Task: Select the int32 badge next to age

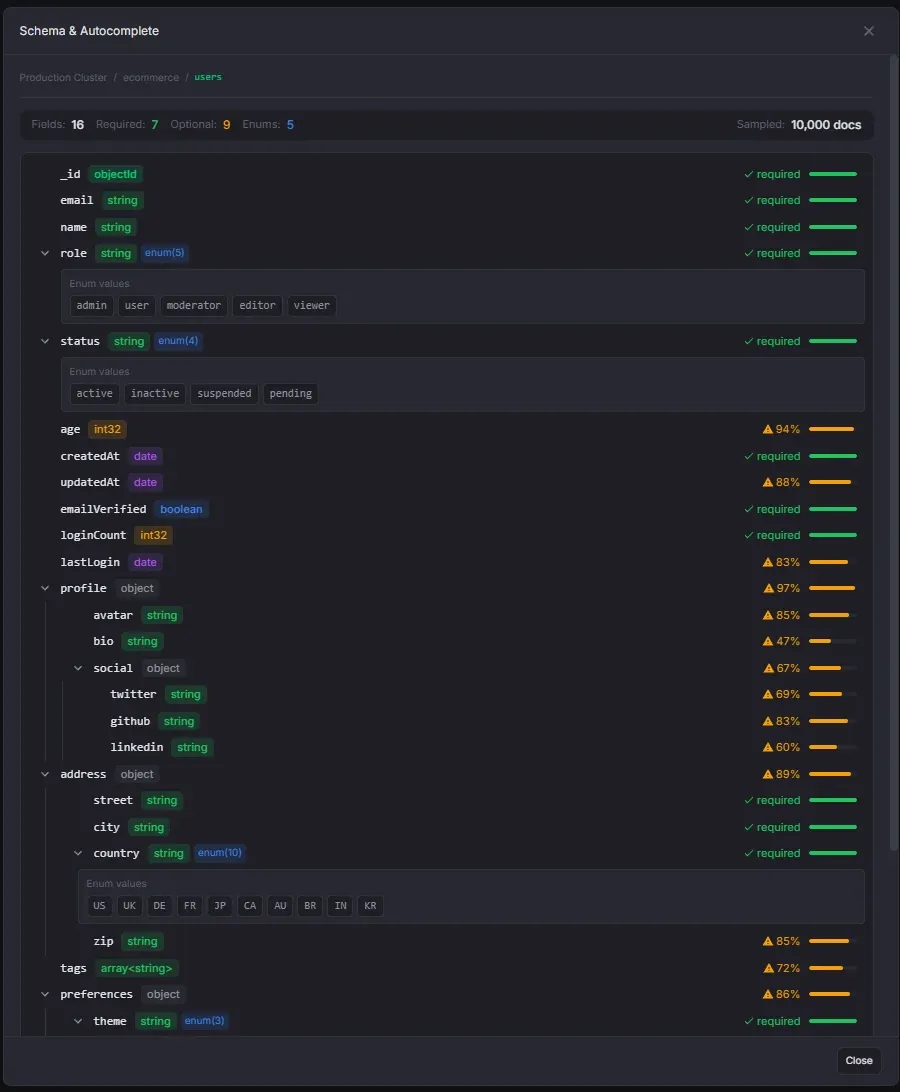Action: (x=106, y=429)
